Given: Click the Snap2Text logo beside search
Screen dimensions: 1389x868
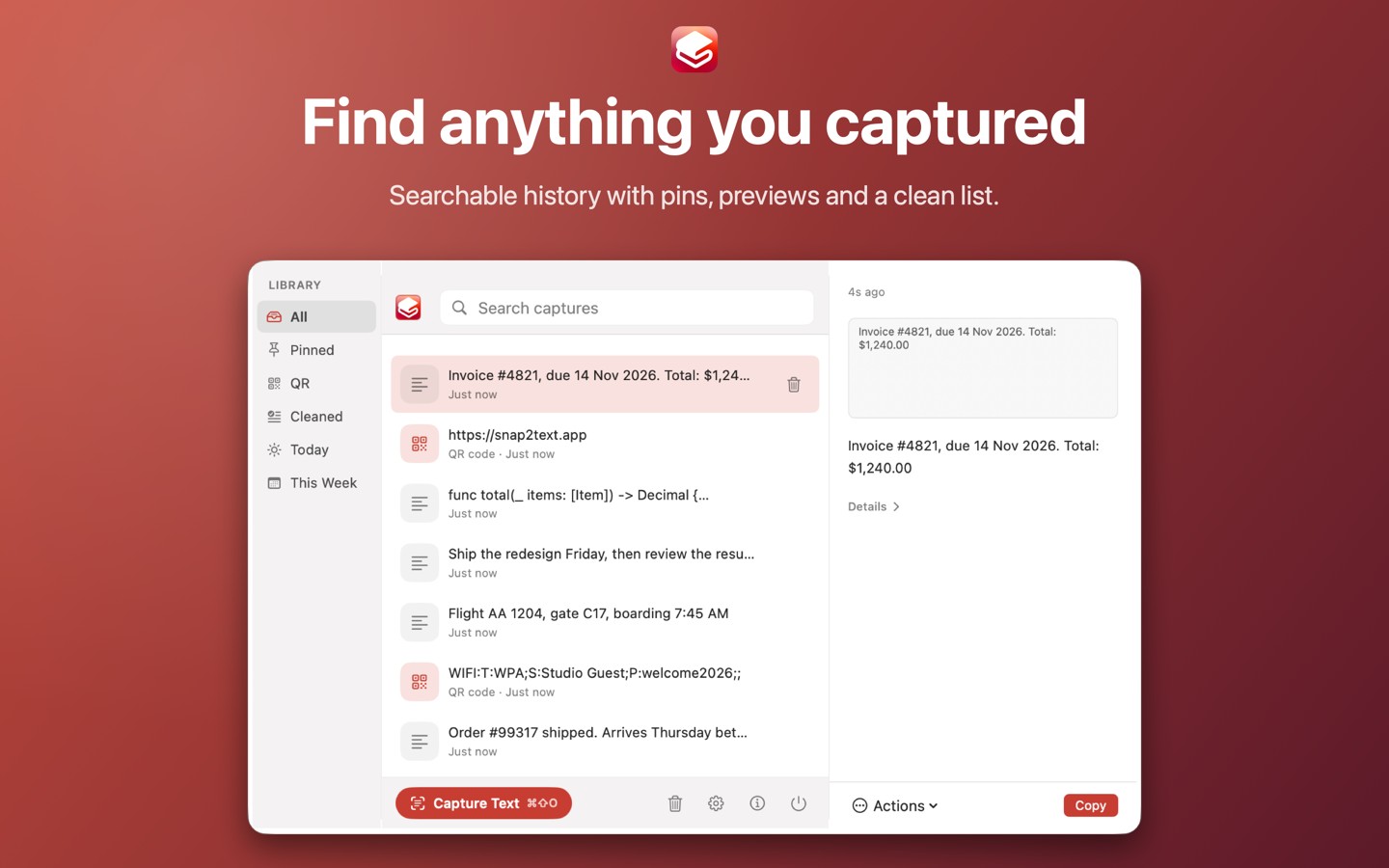Looking at the screenshot, I should (408, 308).
